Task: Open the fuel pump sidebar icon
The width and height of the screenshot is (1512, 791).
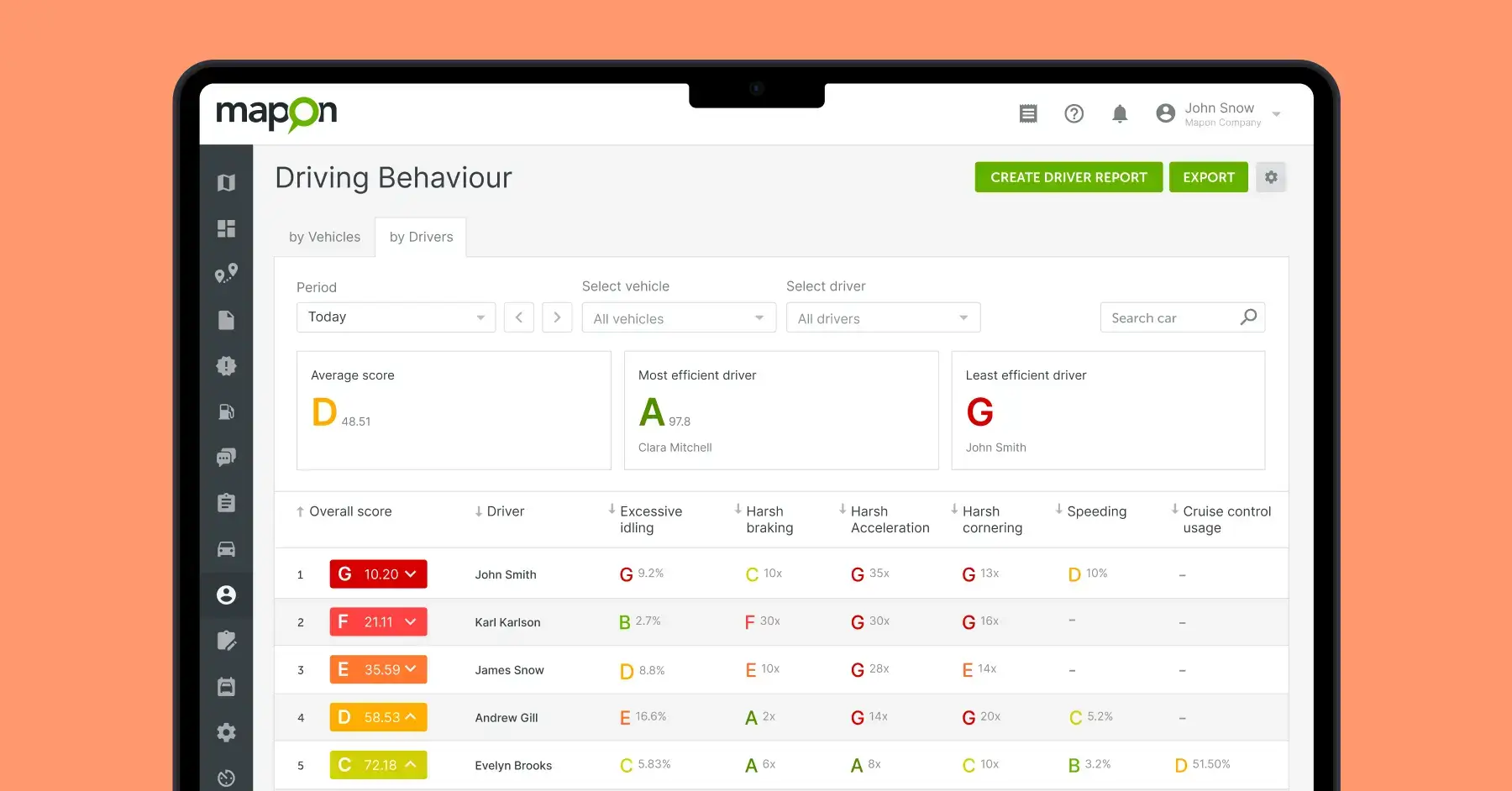Action: point(226,411)
